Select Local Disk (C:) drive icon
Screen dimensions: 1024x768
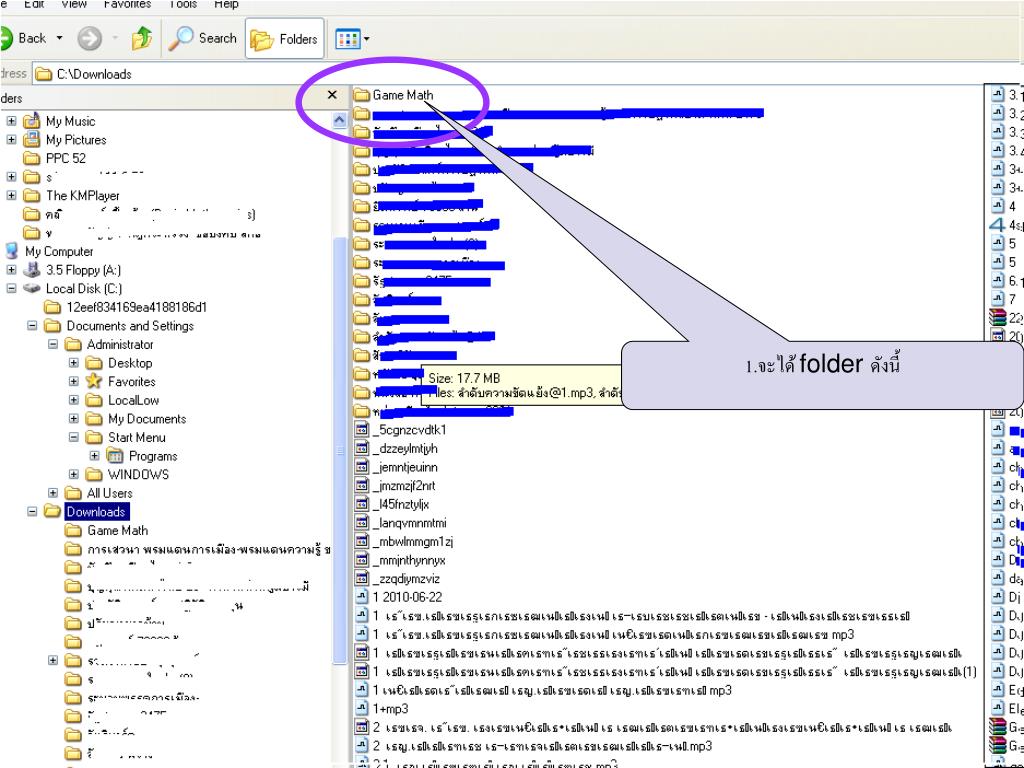(31, 289)
